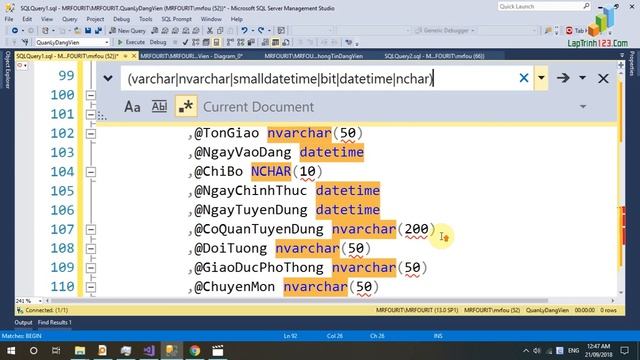
Task: Collapse the outlining node at line 109
Action: point(91,268)
